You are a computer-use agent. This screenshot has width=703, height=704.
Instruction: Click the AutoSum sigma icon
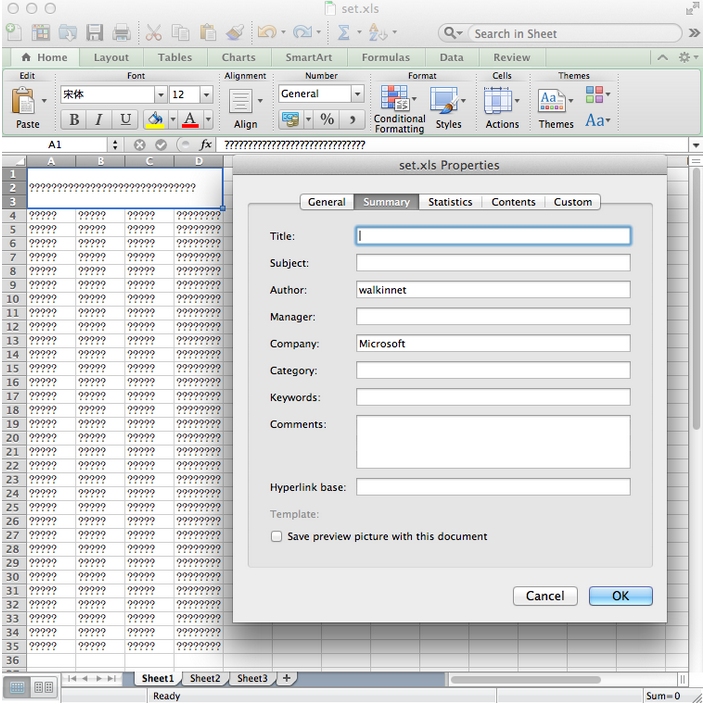(343, 32)
